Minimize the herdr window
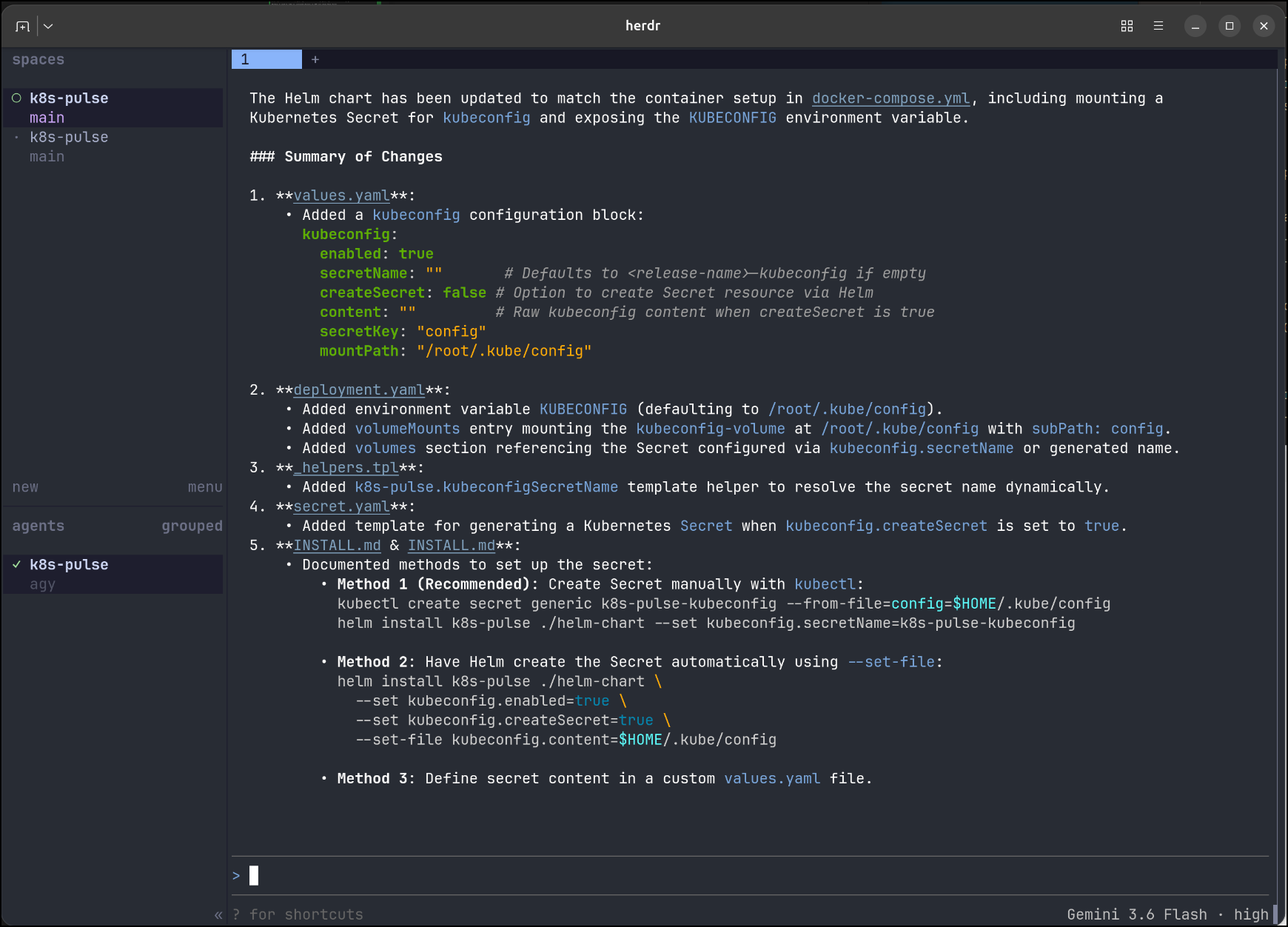 [x=1195, y=26]
